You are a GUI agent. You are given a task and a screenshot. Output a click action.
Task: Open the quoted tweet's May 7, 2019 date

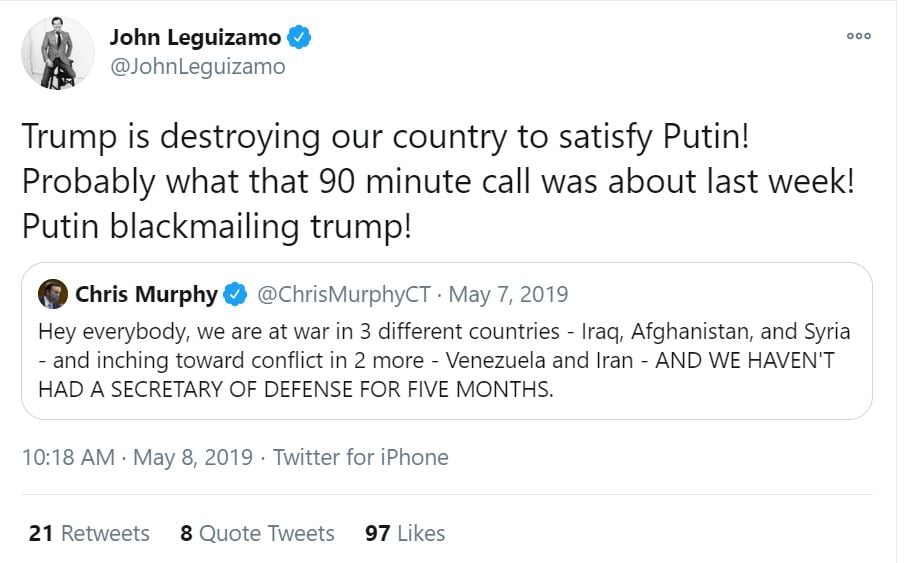coord(508,295)
